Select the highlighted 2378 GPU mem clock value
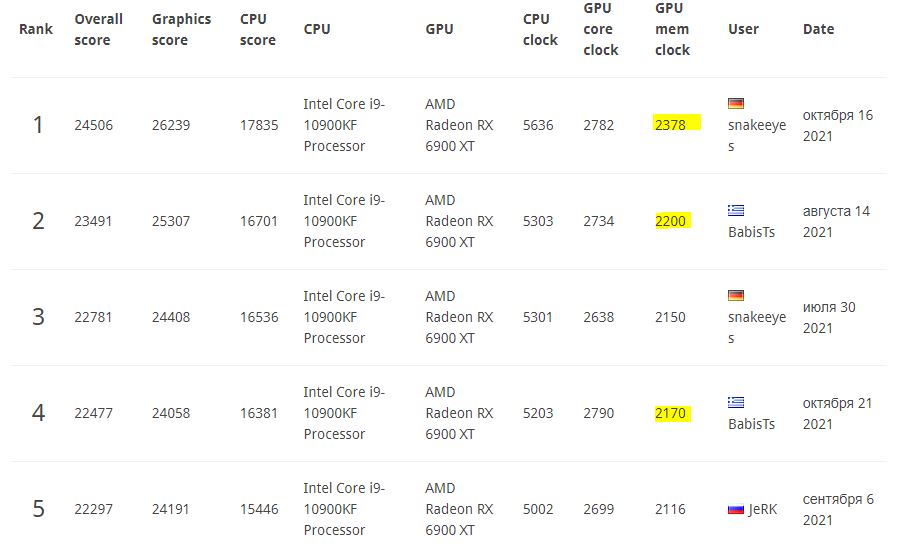903x551 pixels. coord(671,125)
